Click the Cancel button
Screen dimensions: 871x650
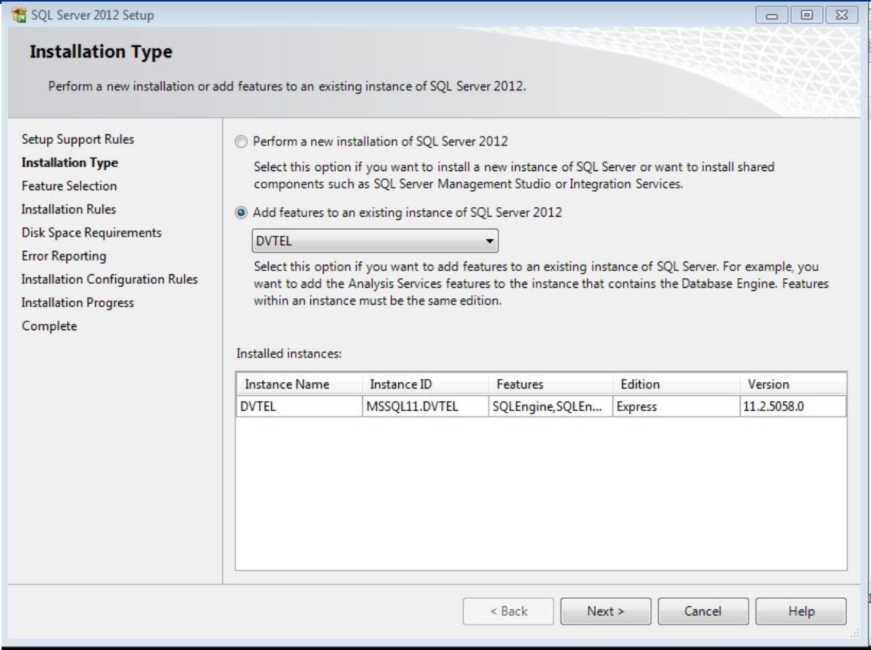click(x=702, y=611)
